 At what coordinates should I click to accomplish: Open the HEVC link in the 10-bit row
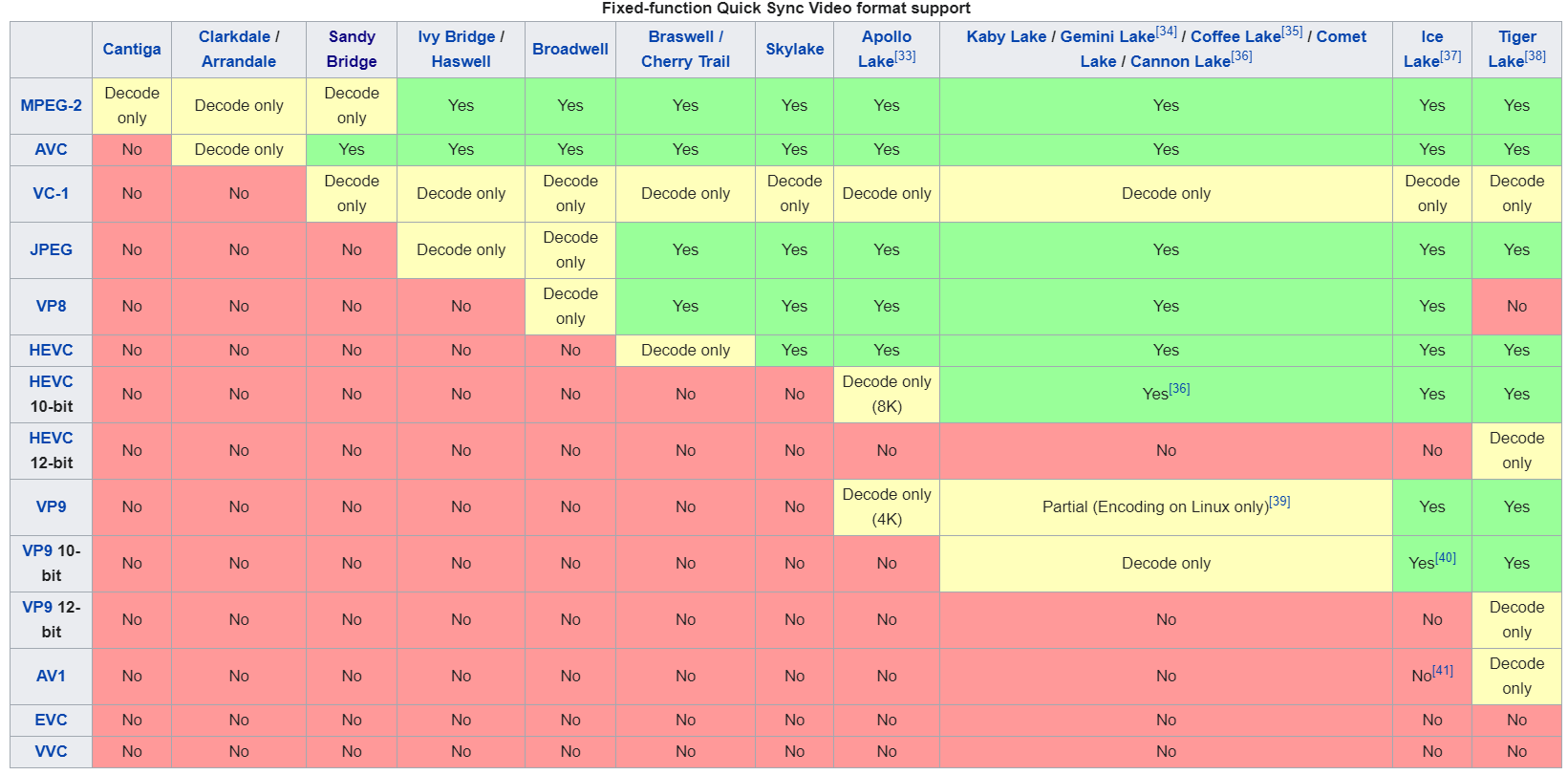click(51, 381)
